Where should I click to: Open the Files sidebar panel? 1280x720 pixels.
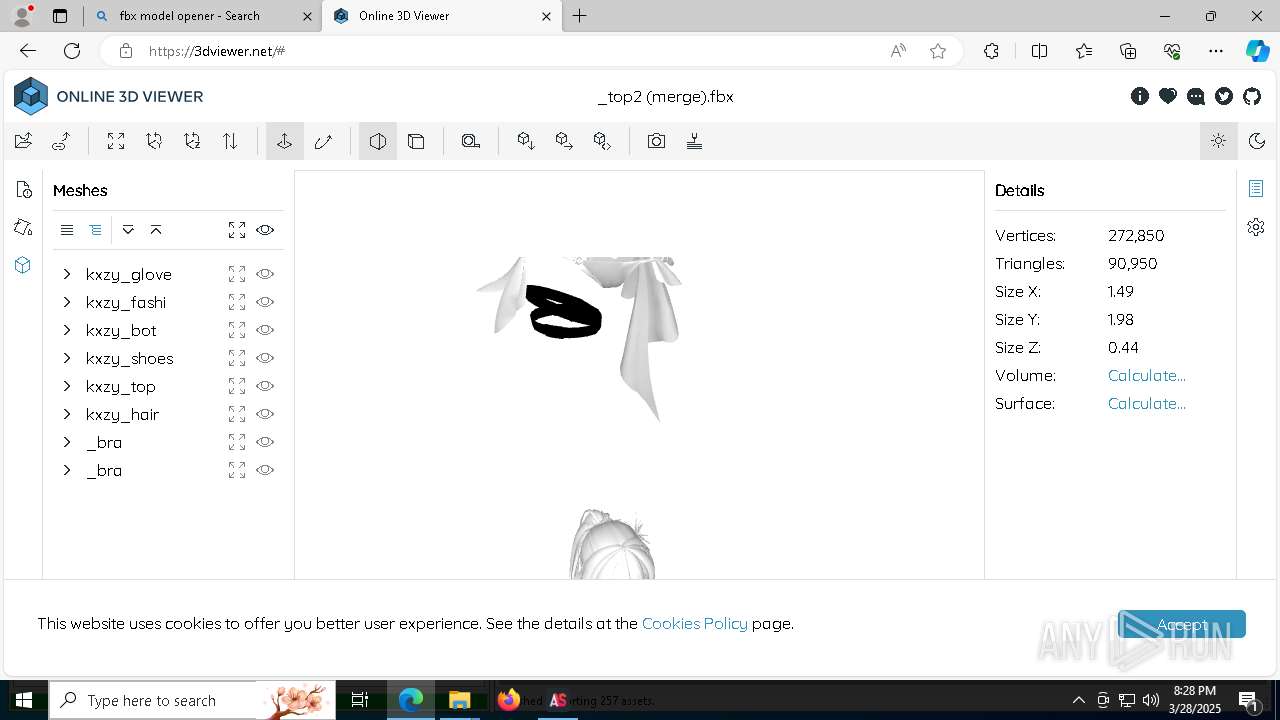24,190
